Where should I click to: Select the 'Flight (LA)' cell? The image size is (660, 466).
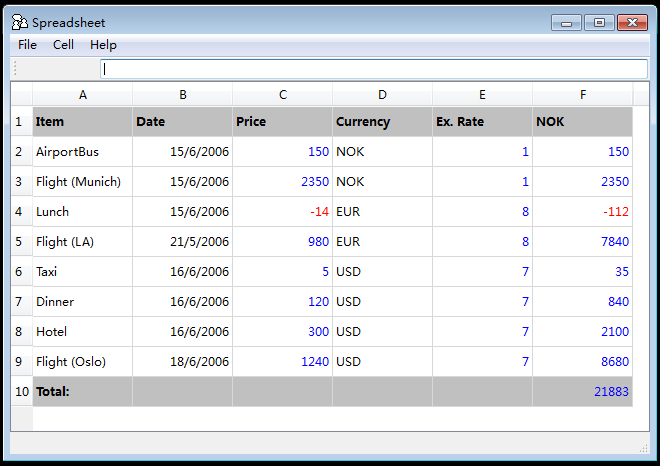pyautogui.click(x=82, y=242)
